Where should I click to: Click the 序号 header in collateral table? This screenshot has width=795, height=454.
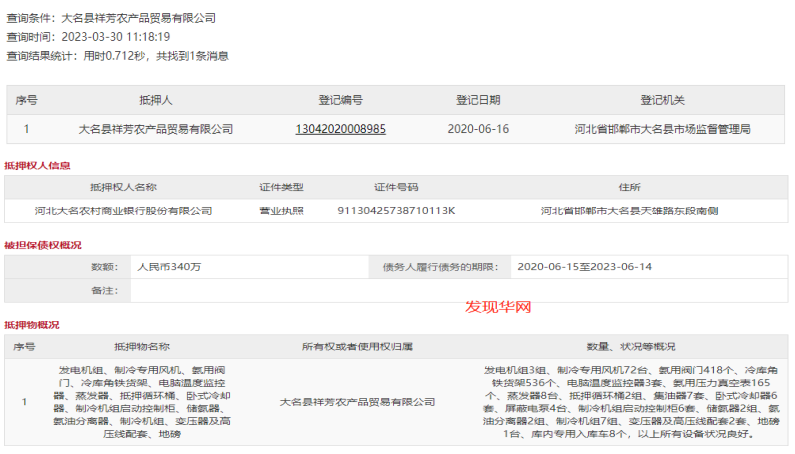coord(24,346)
